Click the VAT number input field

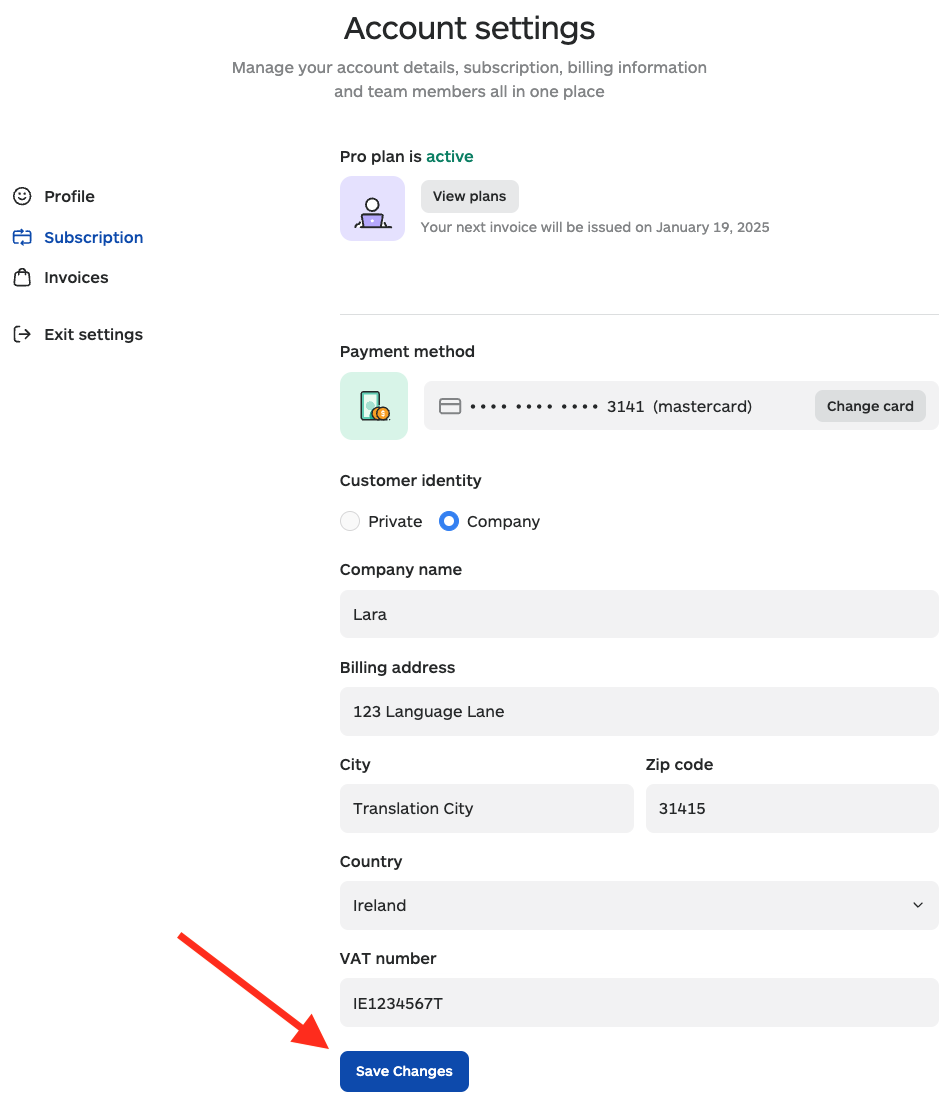point(638,1002)
